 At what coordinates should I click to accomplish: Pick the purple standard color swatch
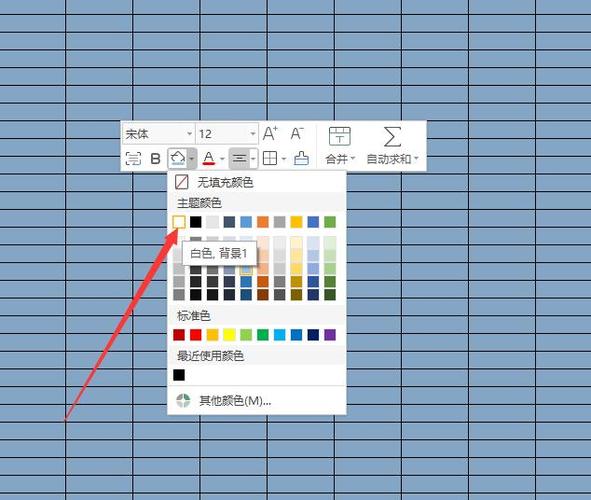click(x=330, y=335)
